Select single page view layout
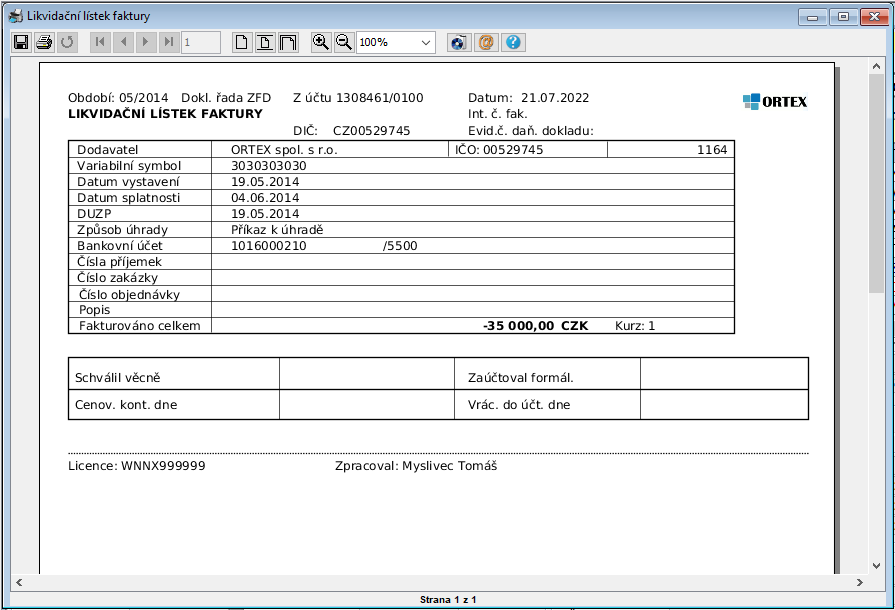 click(x=242, y=42)
